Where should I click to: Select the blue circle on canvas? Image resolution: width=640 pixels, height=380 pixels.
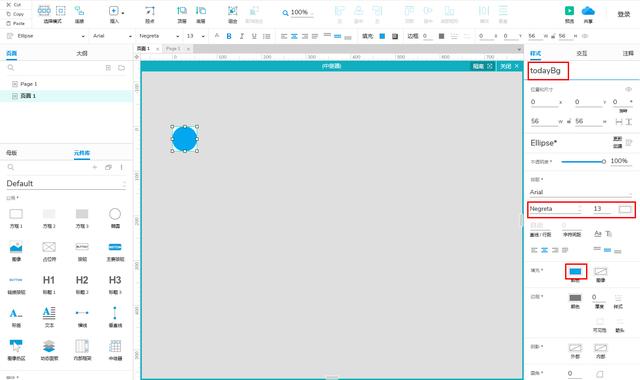[184, 139]
